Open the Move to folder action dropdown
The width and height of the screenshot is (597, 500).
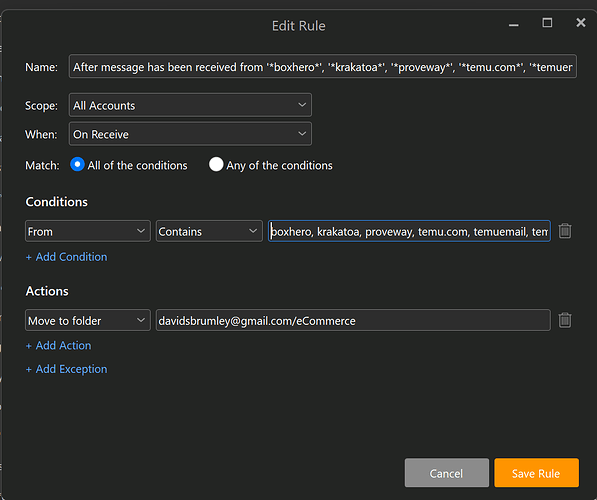coord(88,320)
